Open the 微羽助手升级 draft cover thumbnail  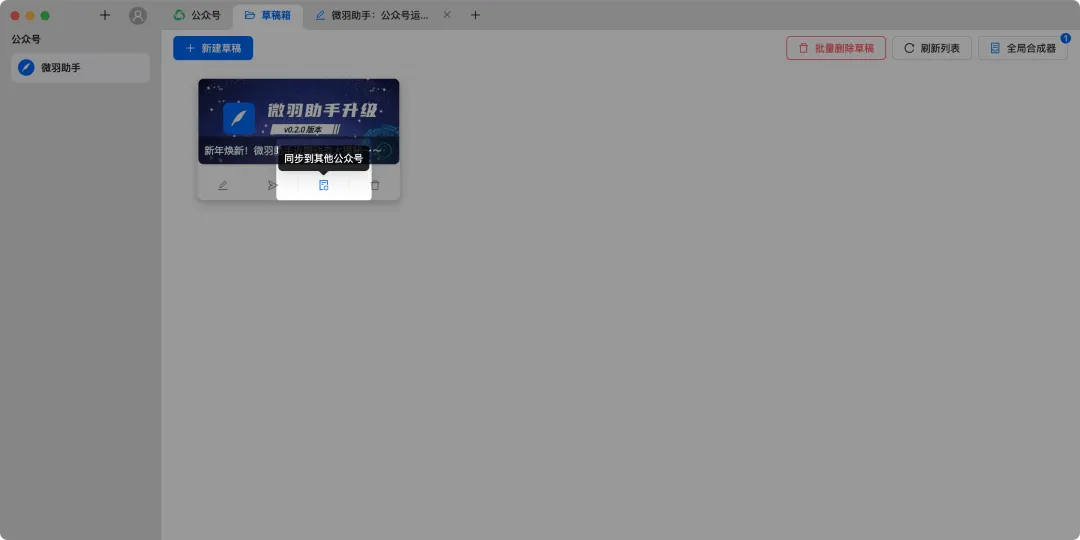[x=298, y=121]
